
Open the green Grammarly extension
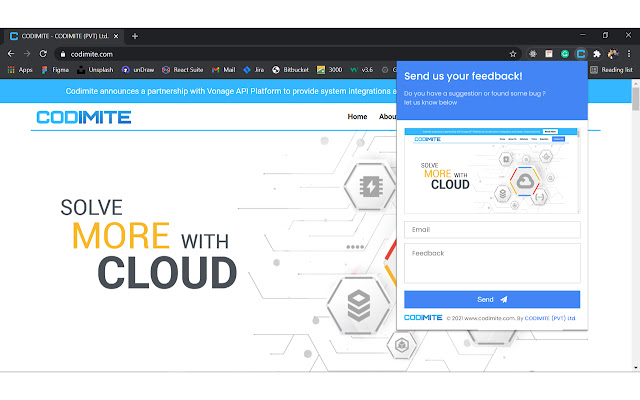[565, 53]
